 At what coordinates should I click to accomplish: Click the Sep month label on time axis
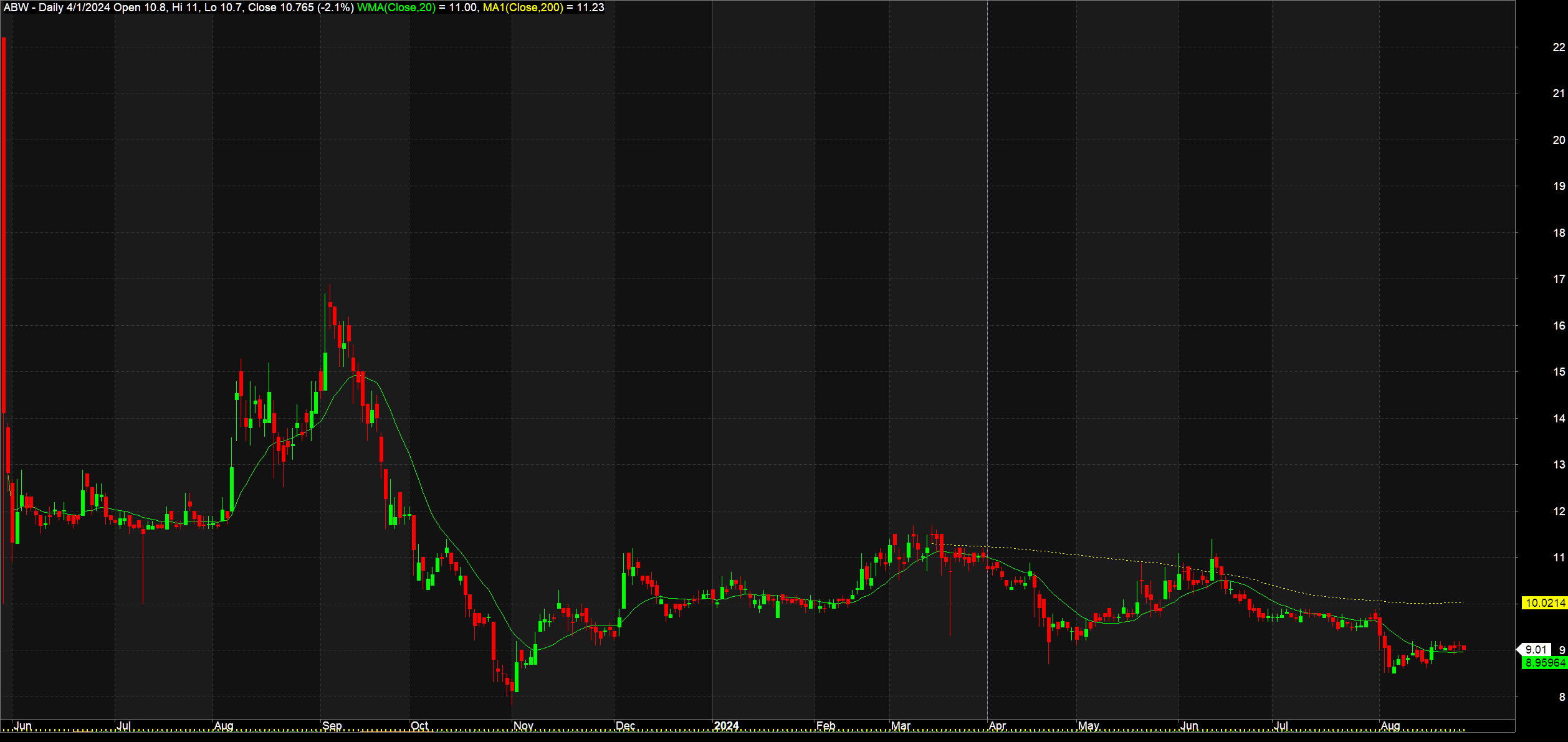tap(332, 726)
